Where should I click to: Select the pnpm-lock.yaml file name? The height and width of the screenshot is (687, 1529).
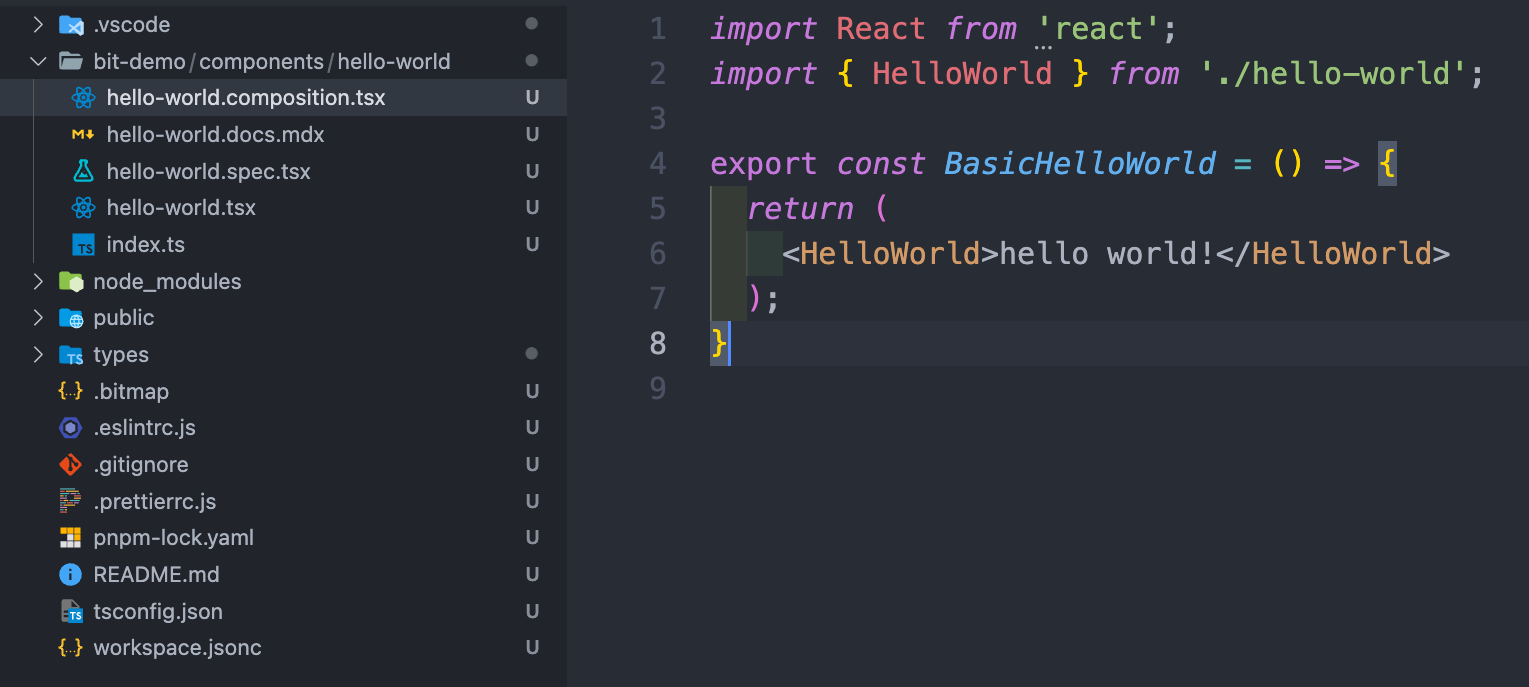[174, 538]
